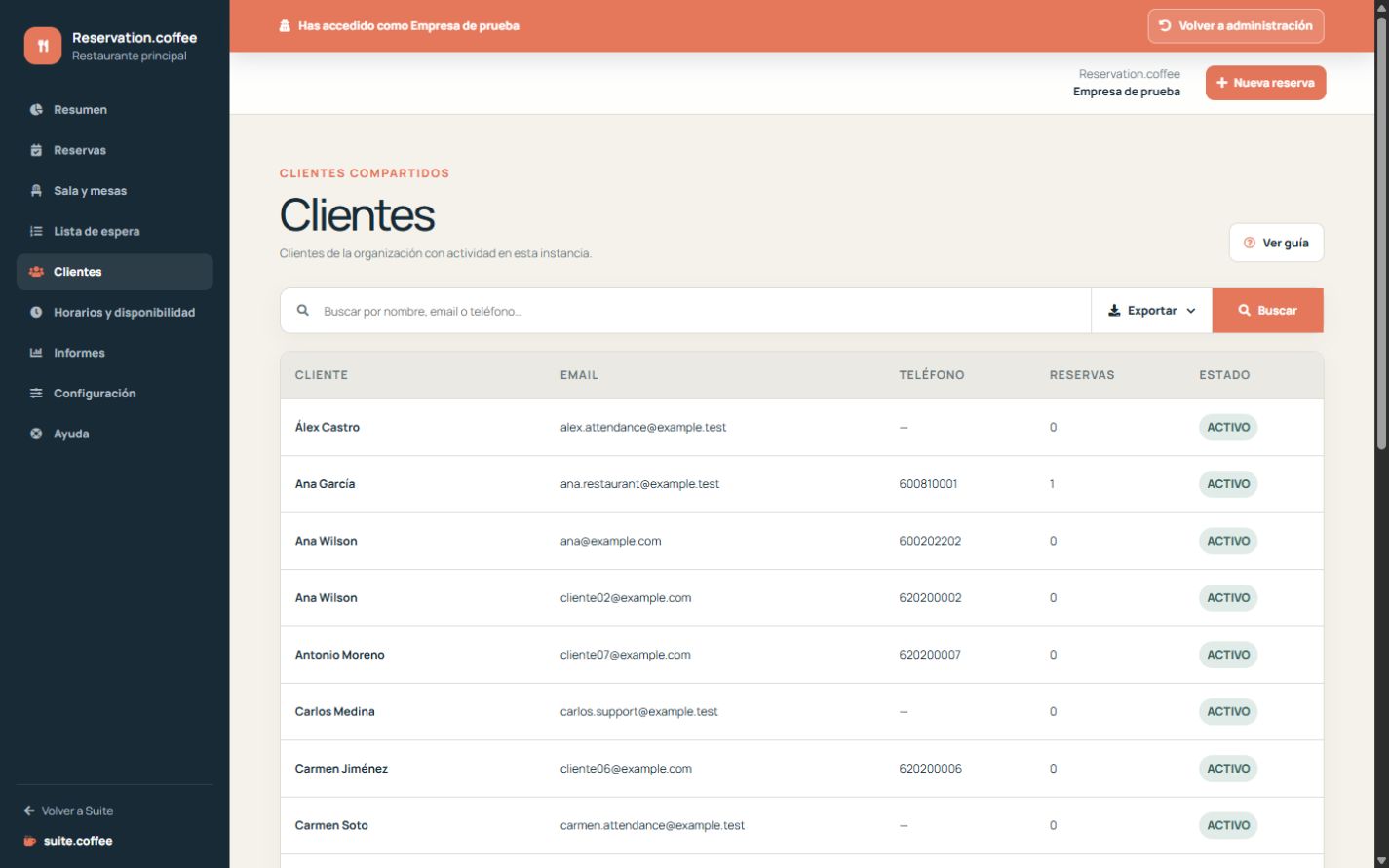Screen dimensions: 1389x868
Task: Click the back arrow icon beside Volver a Suite
Action: (x=29, y=811)
